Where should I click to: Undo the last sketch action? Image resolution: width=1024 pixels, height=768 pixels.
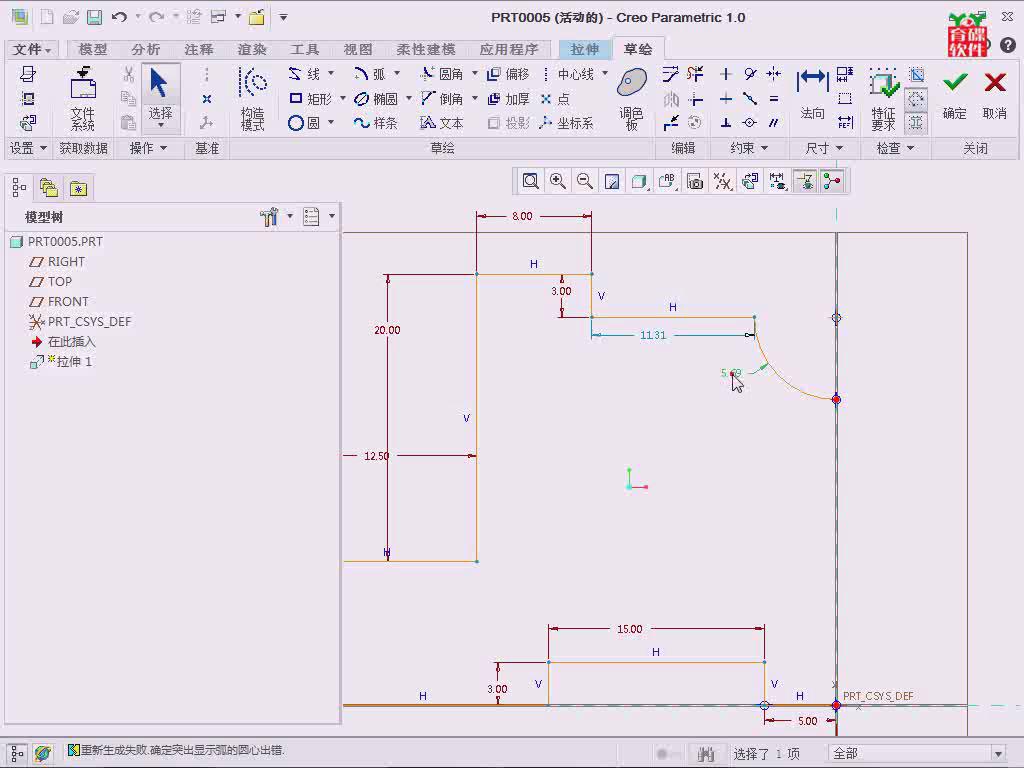pyautogui.click(x=119, y=18)
